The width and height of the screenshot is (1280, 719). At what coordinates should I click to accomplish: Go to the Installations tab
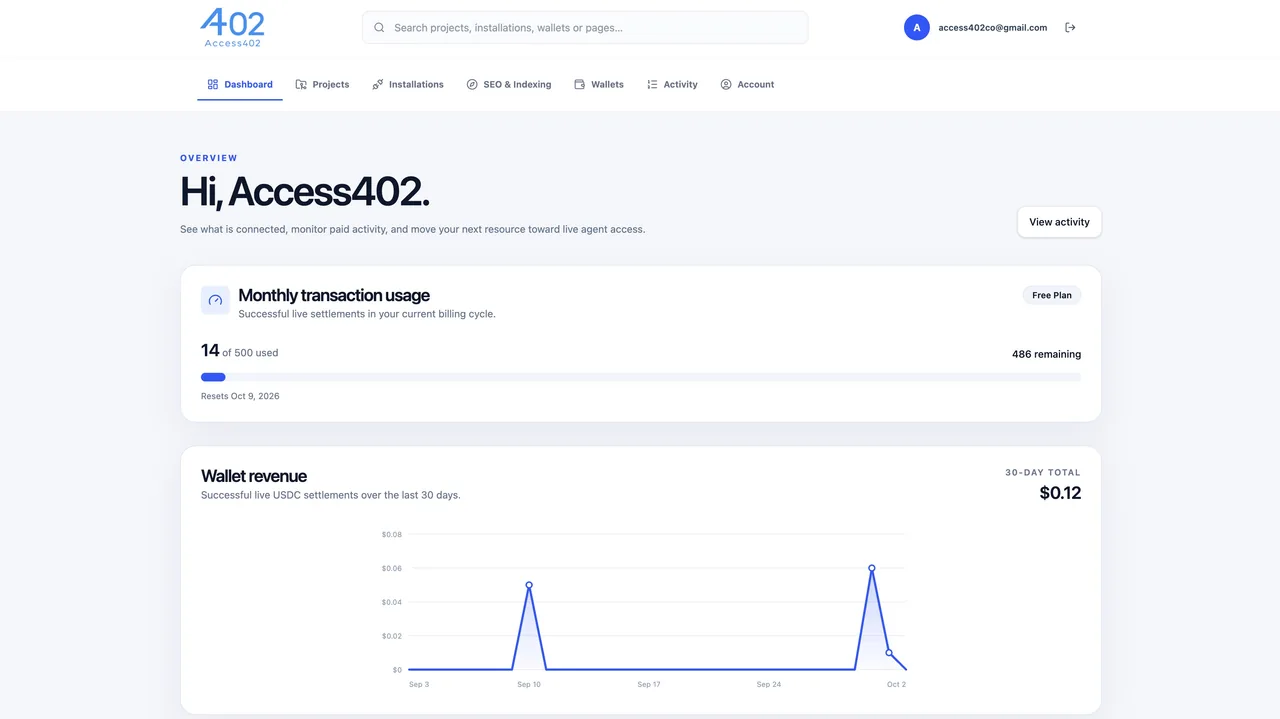coord(408,85)
